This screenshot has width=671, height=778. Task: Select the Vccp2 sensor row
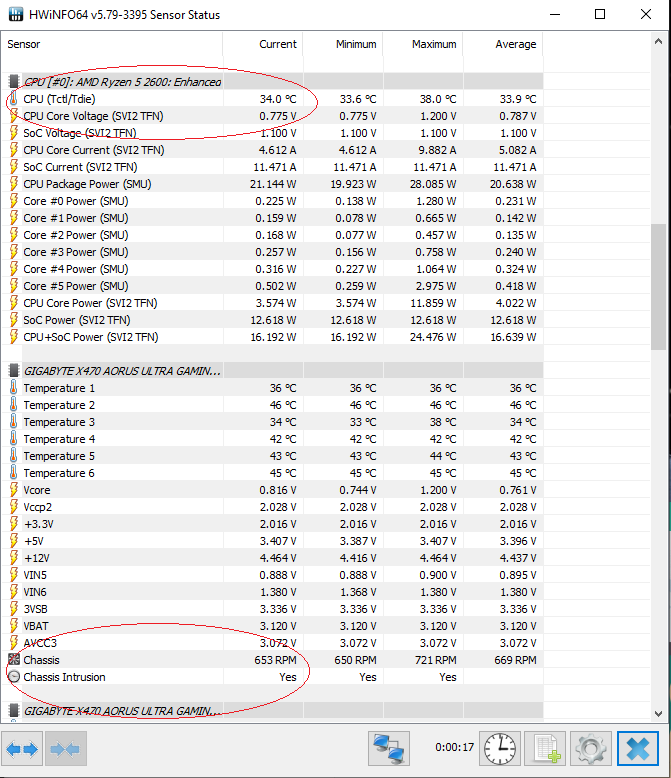click(272, 507)
